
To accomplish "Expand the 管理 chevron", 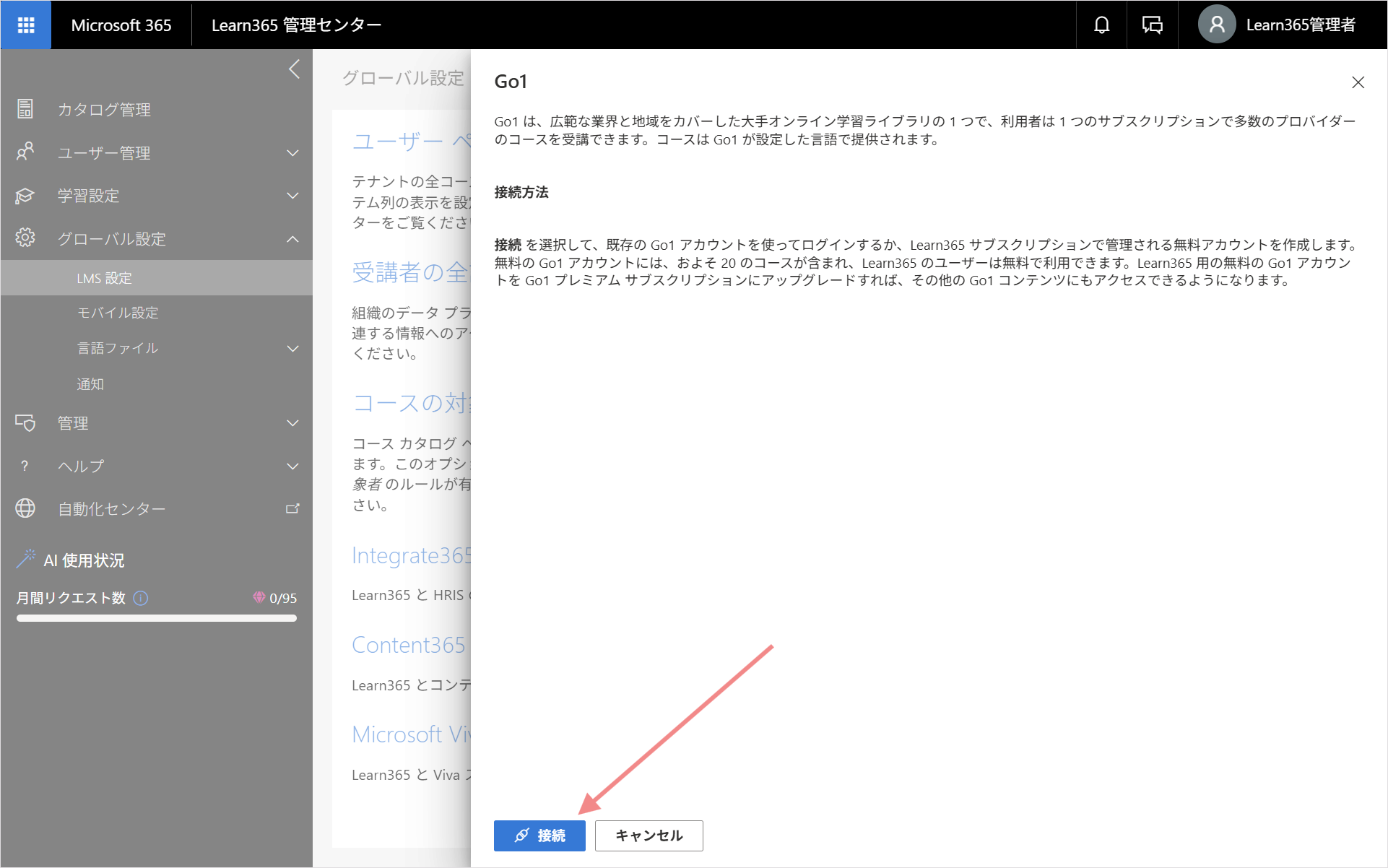I will (x=292, y=423).
